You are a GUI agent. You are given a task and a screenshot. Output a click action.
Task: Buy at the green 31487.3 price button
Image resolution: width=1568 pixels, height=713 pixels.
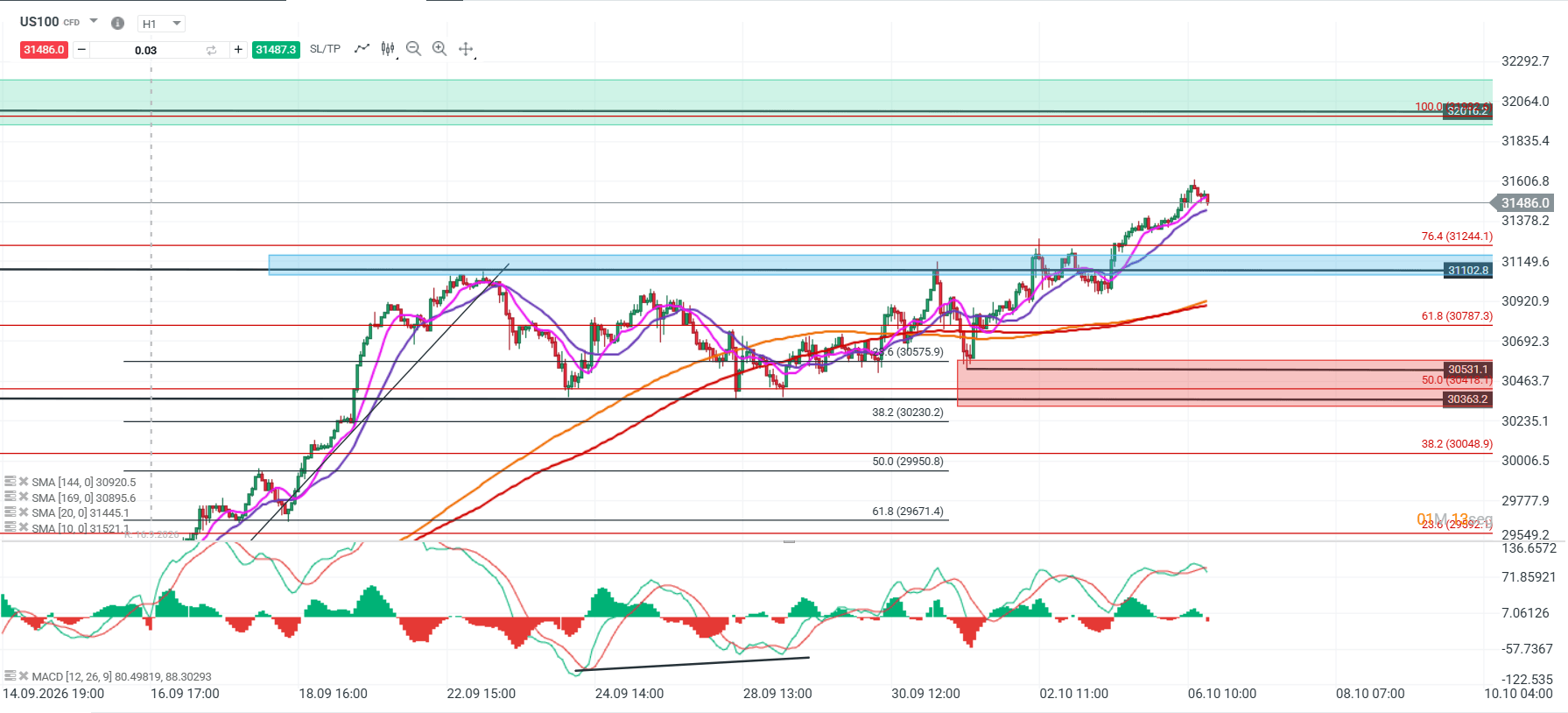tap(276, 50)
